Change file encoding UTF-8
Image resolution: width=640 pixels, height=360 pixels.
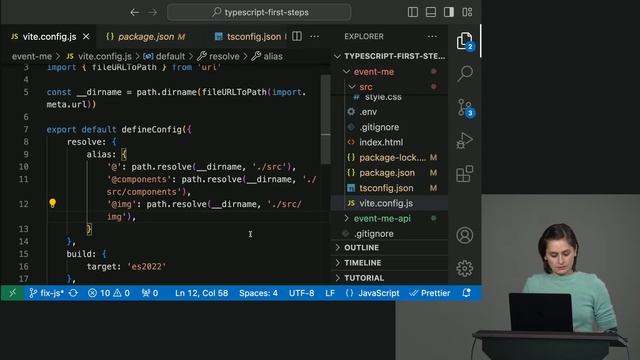click(302, 293)
